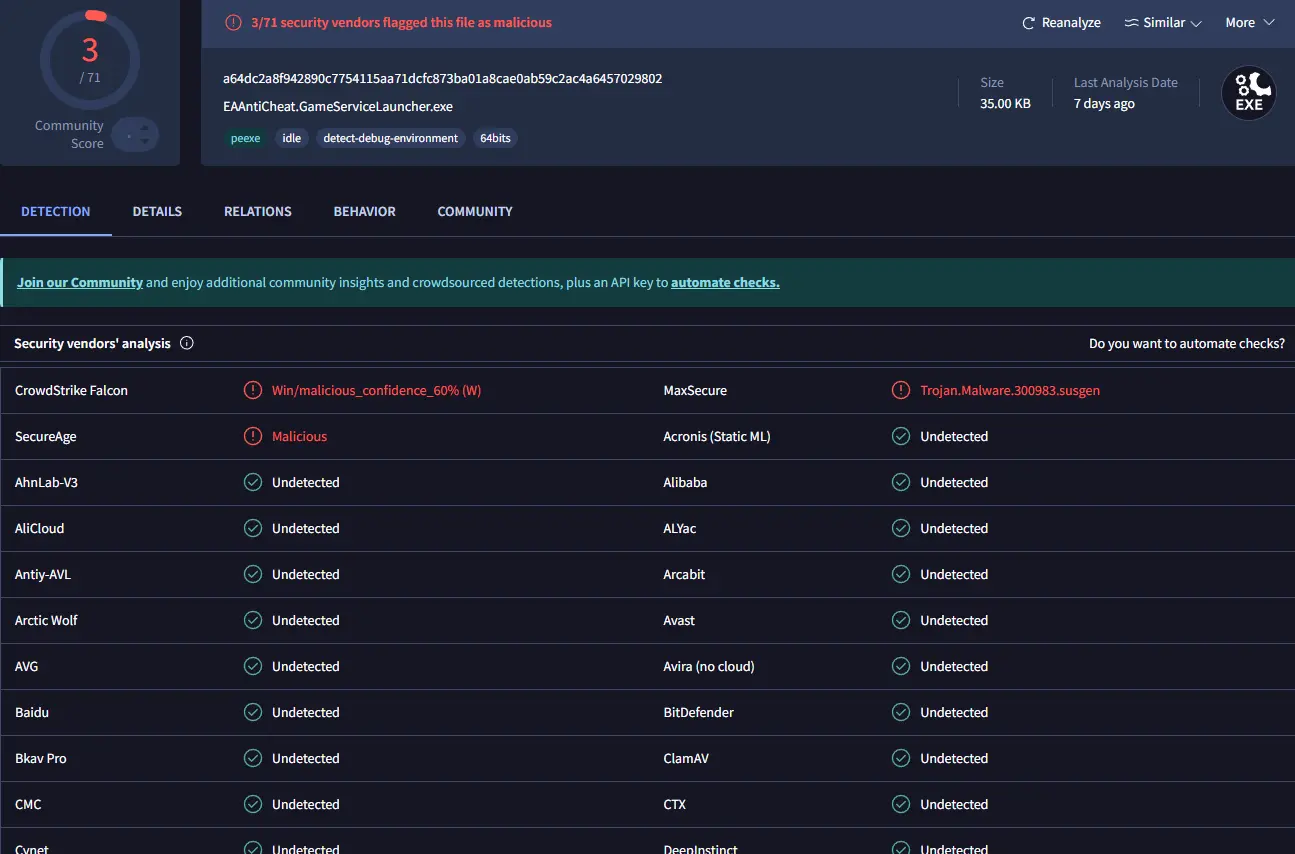Click the Baidu undetected check icon

click(x=253, y=712)
